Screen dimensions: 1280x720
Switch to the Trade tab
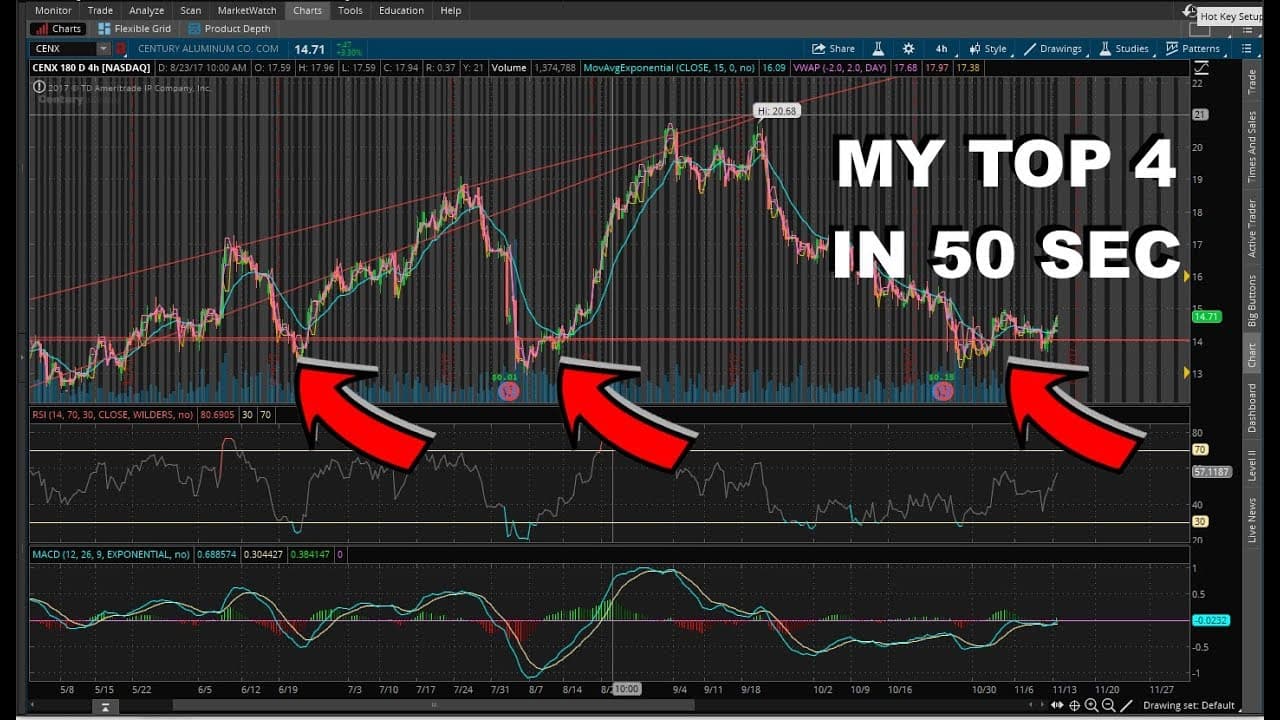tap(100, 10)
